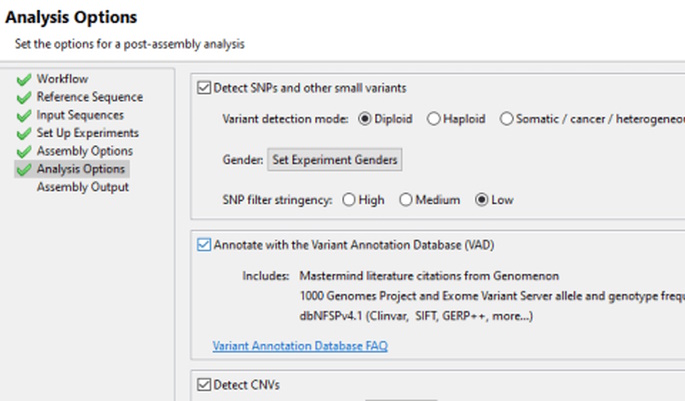This screenshot has width=685, height=401.
Task: Switch to the Workflow step
Action: pyautogui.click(x=62, y=79)
